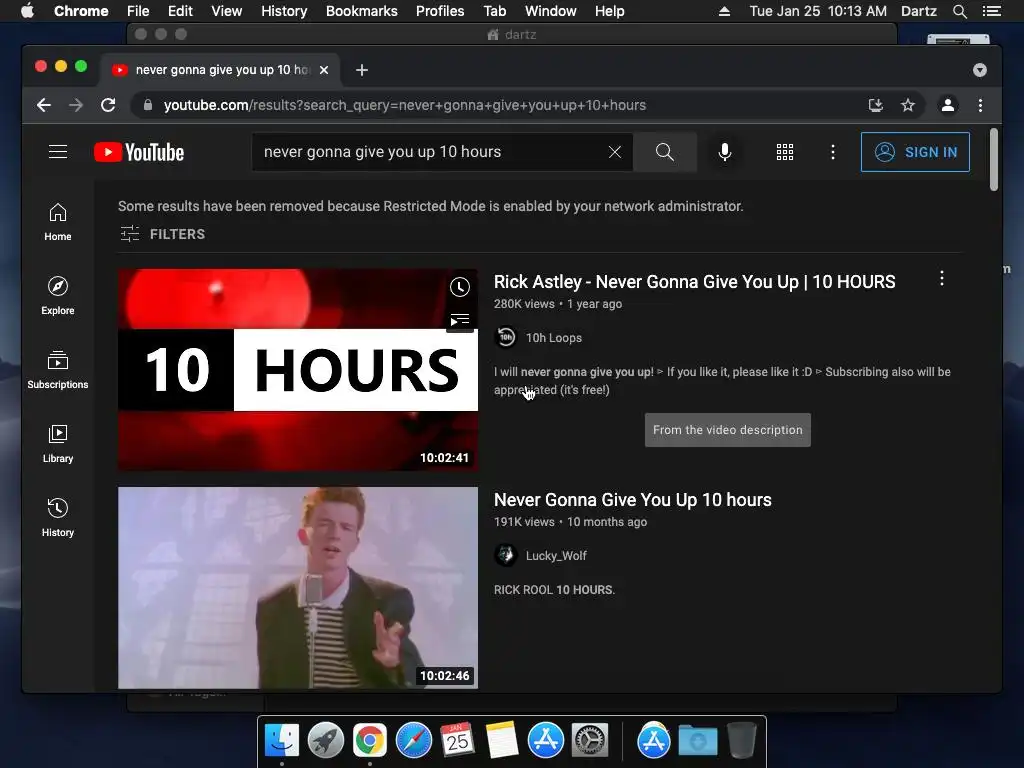Open 'Never Gonna Give You Up 10 hours' title
The width and height of the screenshot is (1024, 768).
[x=632, y=500]
